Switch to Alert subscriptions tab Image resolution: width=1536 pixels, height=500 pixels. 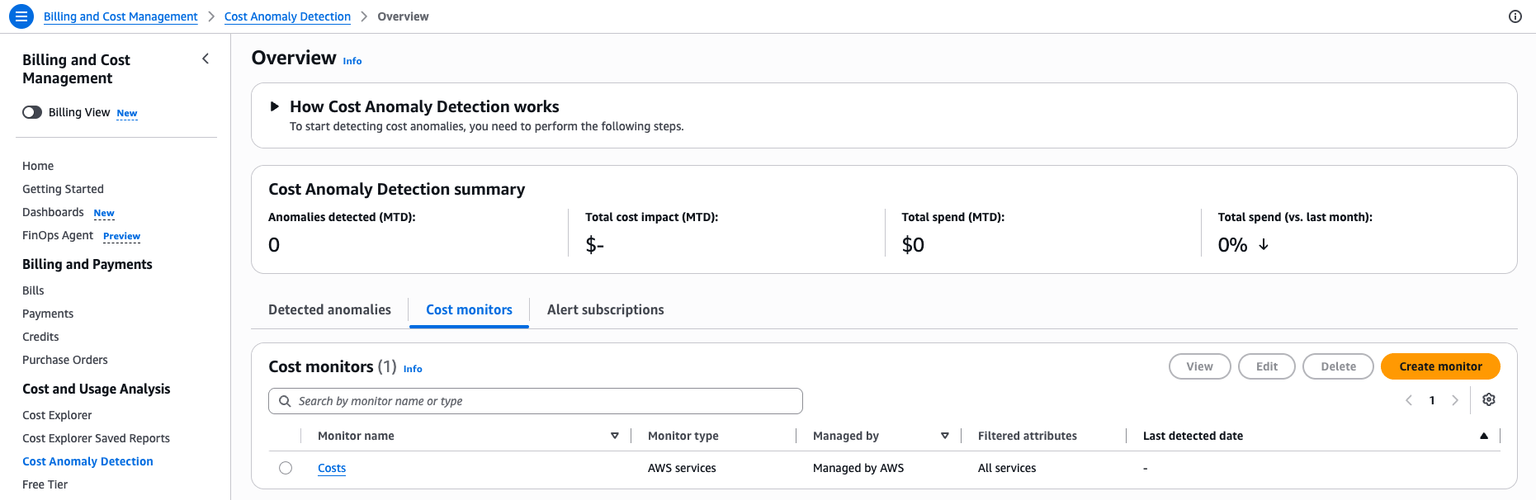click(605, 310)
